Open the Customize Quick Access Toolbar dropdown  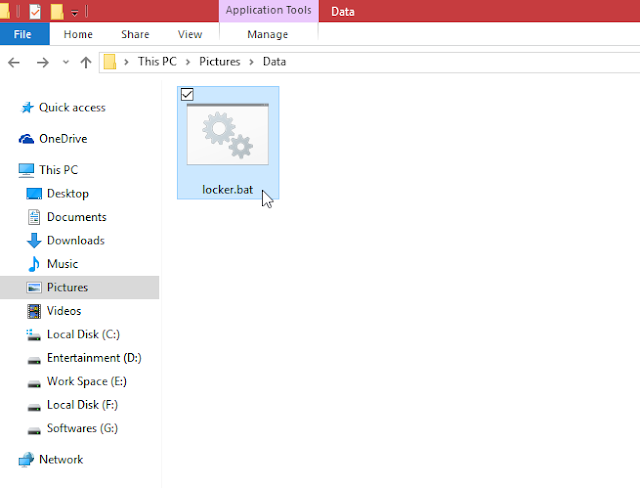[75, 13]
